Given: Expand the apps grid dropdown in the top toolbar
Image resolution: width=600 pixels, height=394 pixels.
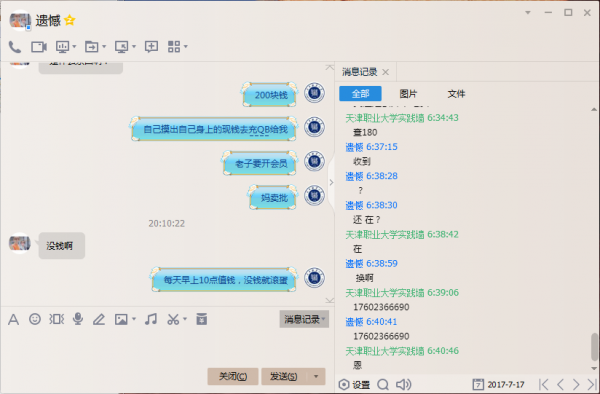Looking at the screenshot, I should [186, 47].
